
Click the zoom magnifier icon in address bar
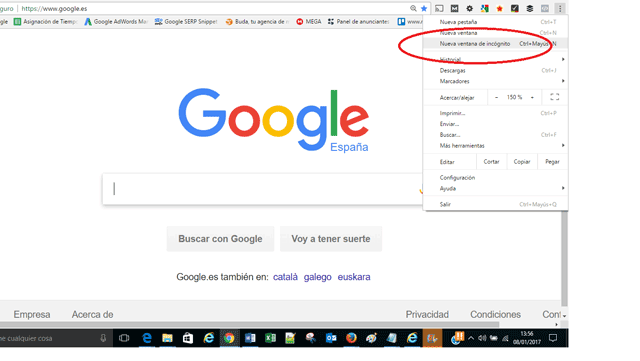(x=413, y=8)
